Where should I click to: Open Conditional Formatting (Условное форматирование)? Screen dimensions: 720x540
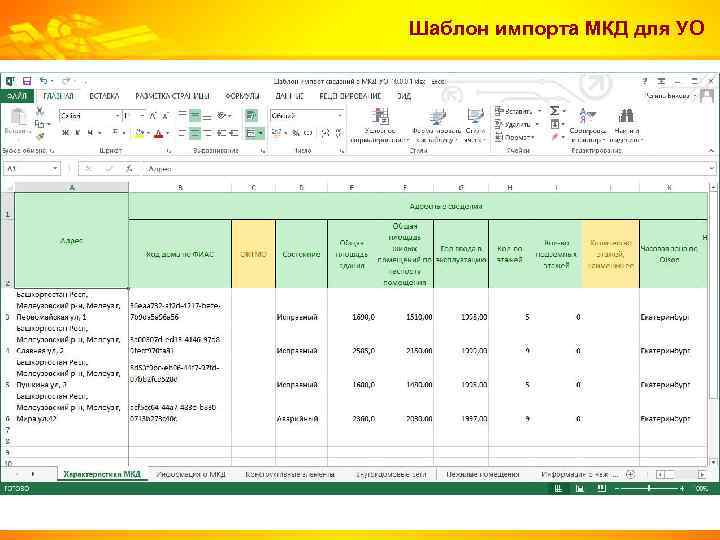tap(380, 126)
